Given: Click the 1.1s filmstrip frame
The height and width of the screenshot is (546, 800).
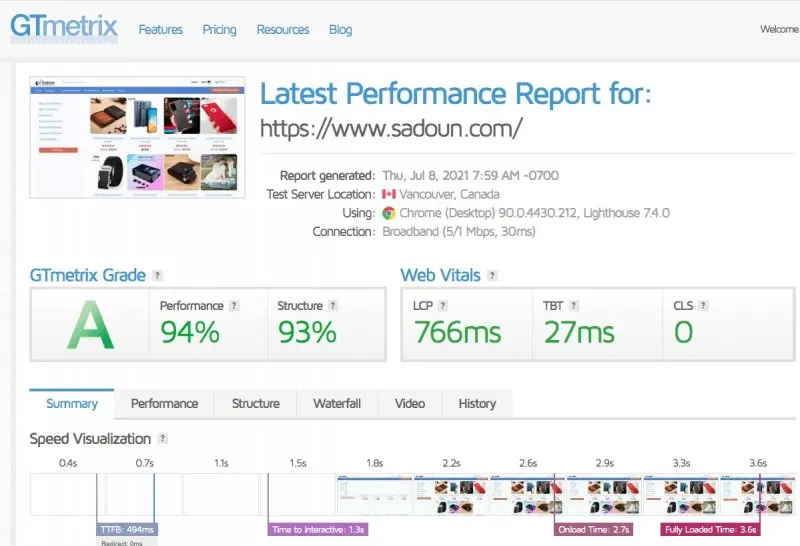Looking at the screenshot, I should 221,494.
